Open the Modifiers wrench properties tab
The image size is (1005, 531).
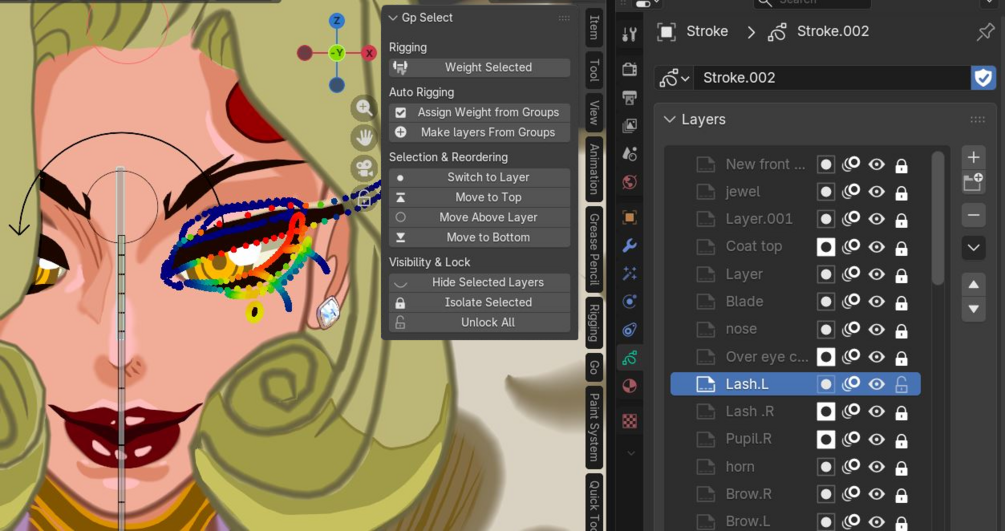629,246
